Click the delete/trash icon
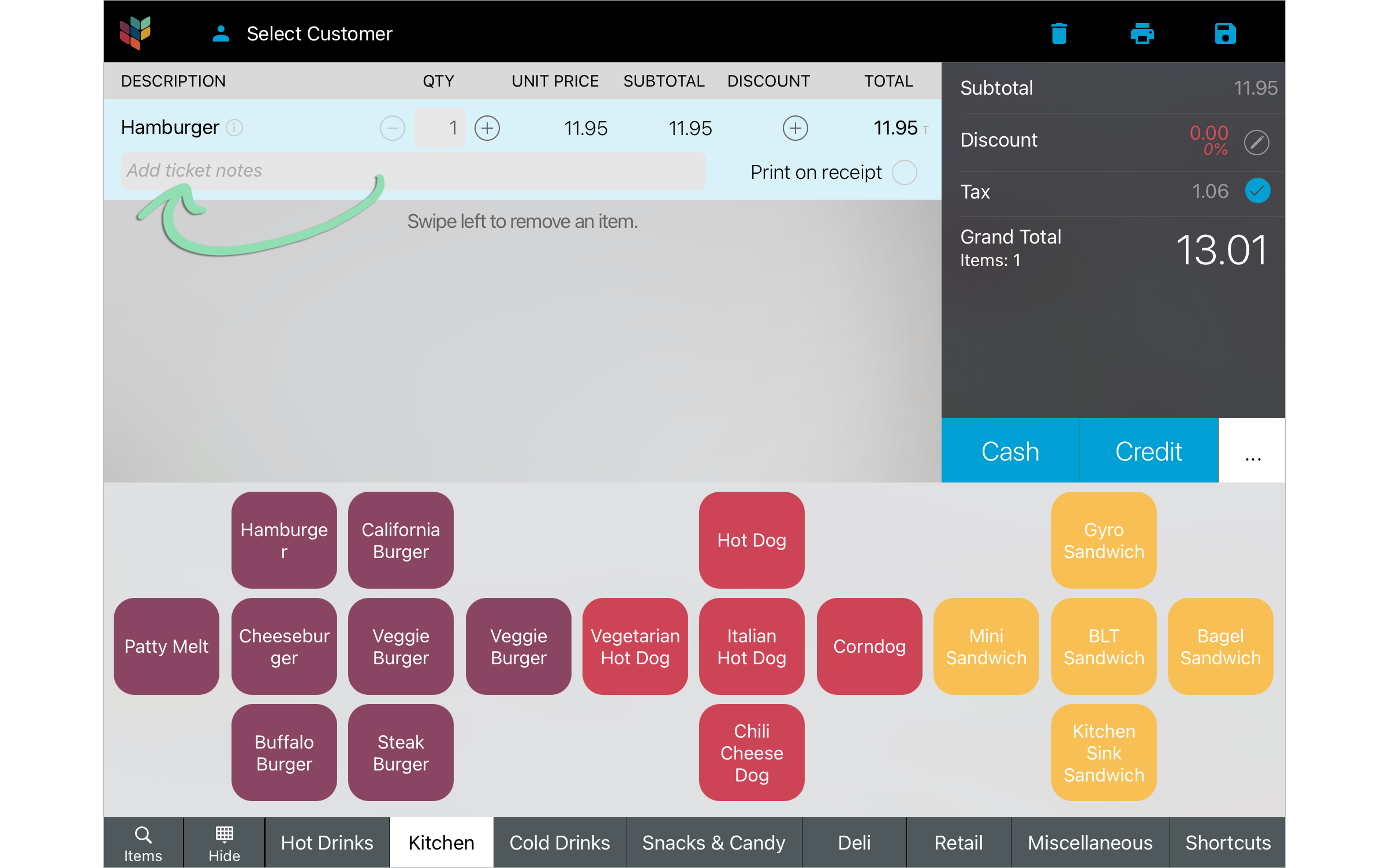Viewport: 1389px width, 868px height. pos(1058,34)
